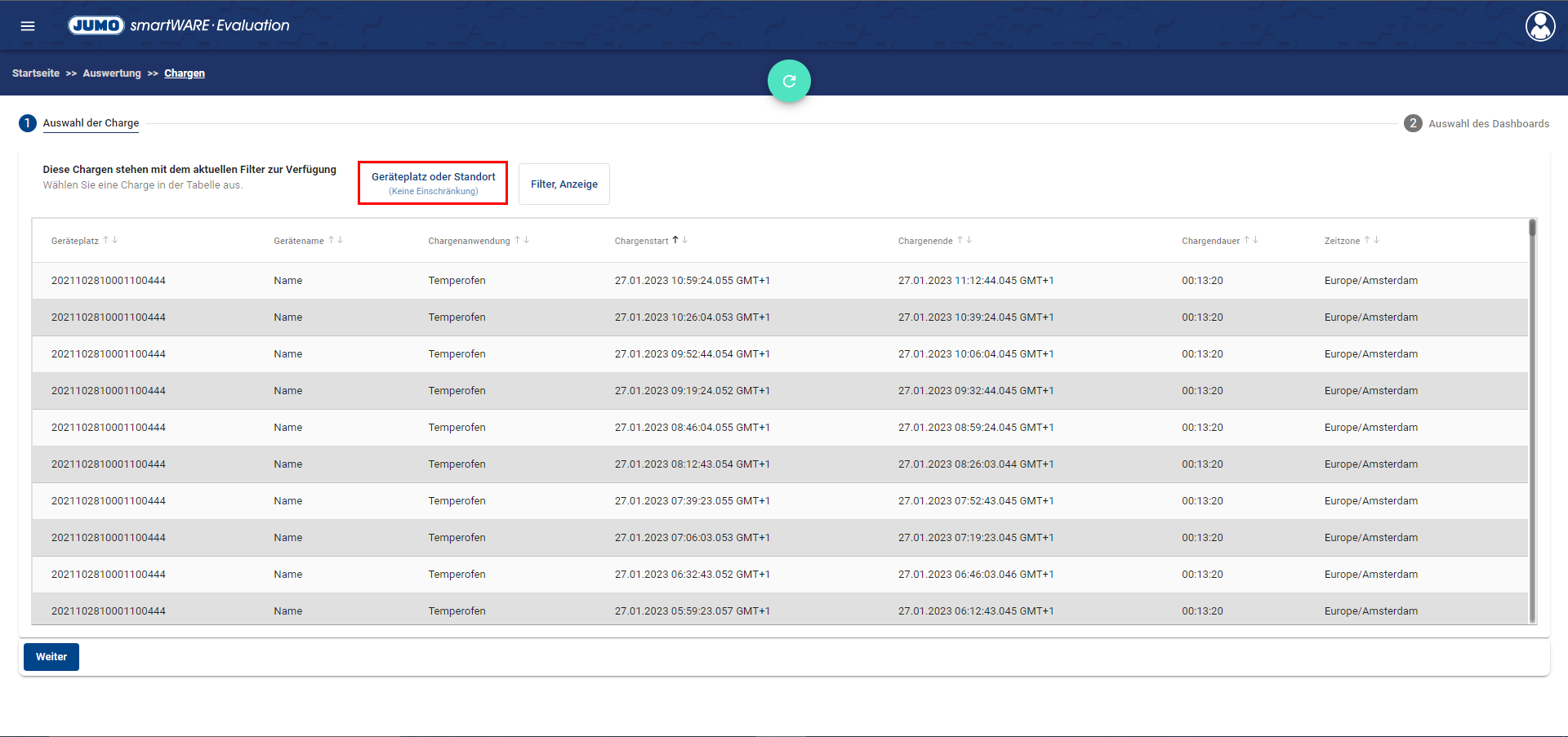Image resolution: width=1568 pixels, height=737 pixels.
Task: Sort Chargenstart descending with down arrow
Action: tap(685, 240)
